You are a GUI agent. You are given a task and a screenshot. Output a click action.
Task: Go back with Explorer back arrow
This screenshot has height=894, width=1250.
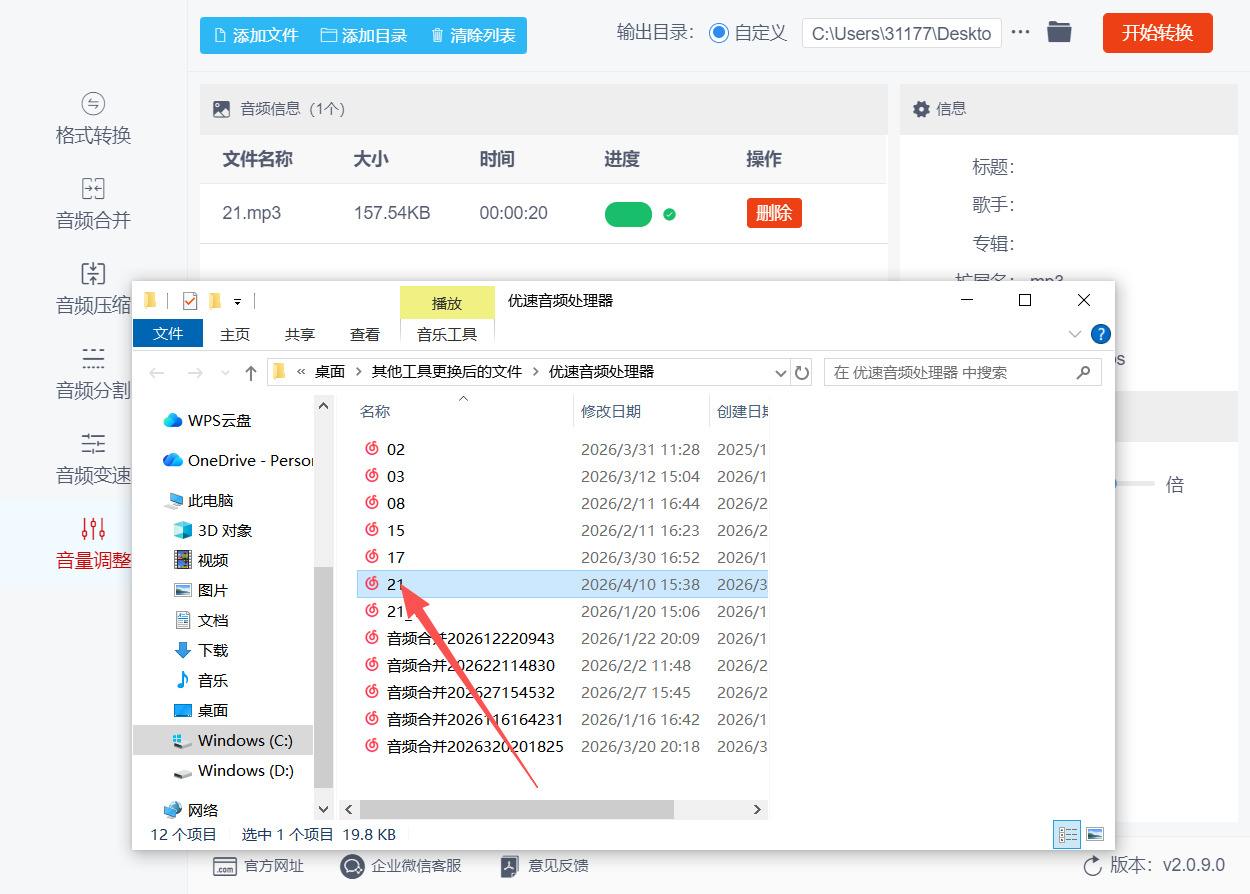(x=157, y=372)
